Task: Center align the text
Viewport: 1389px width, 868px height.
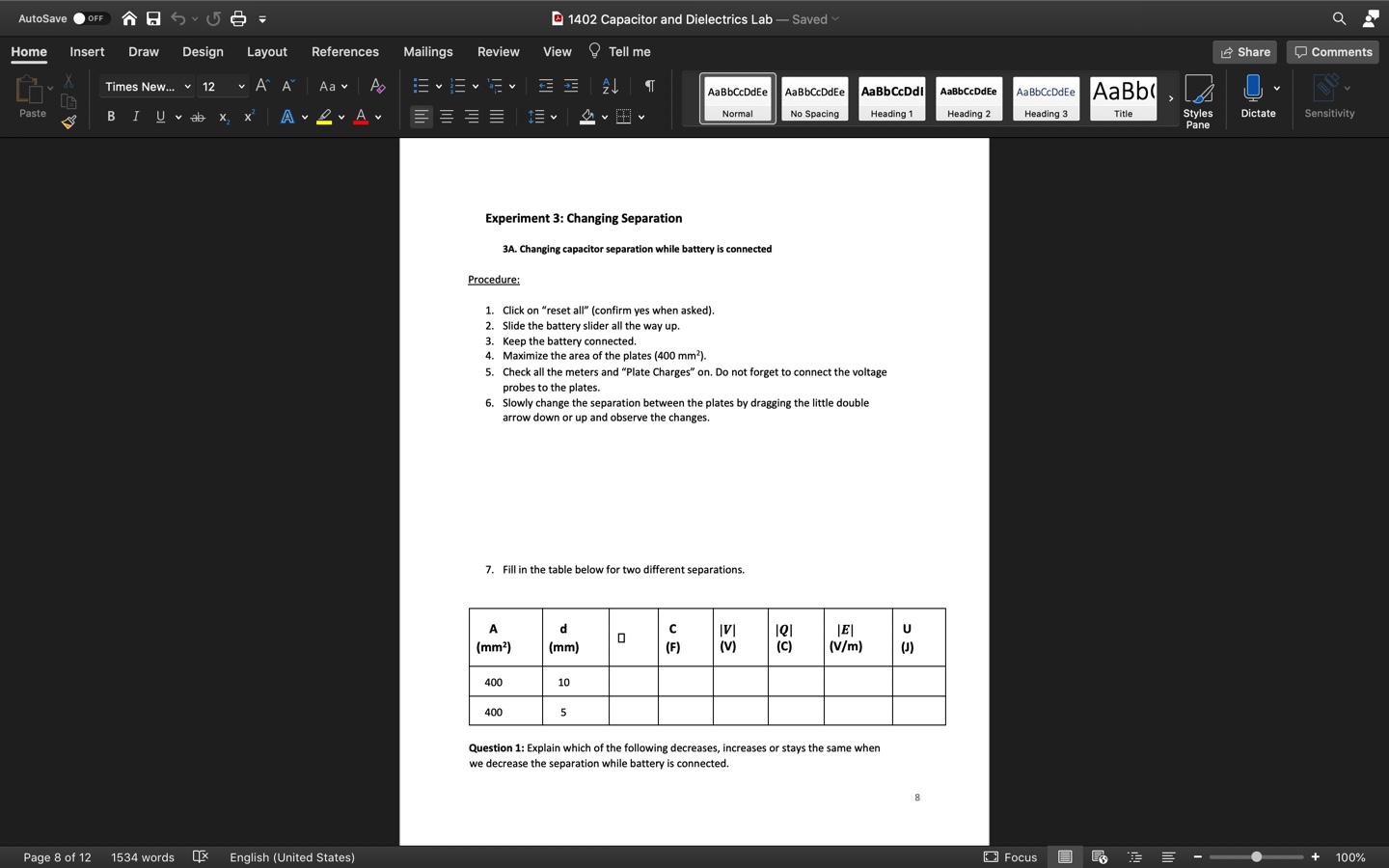Action: pyautogui.click(x=446, y=117)
